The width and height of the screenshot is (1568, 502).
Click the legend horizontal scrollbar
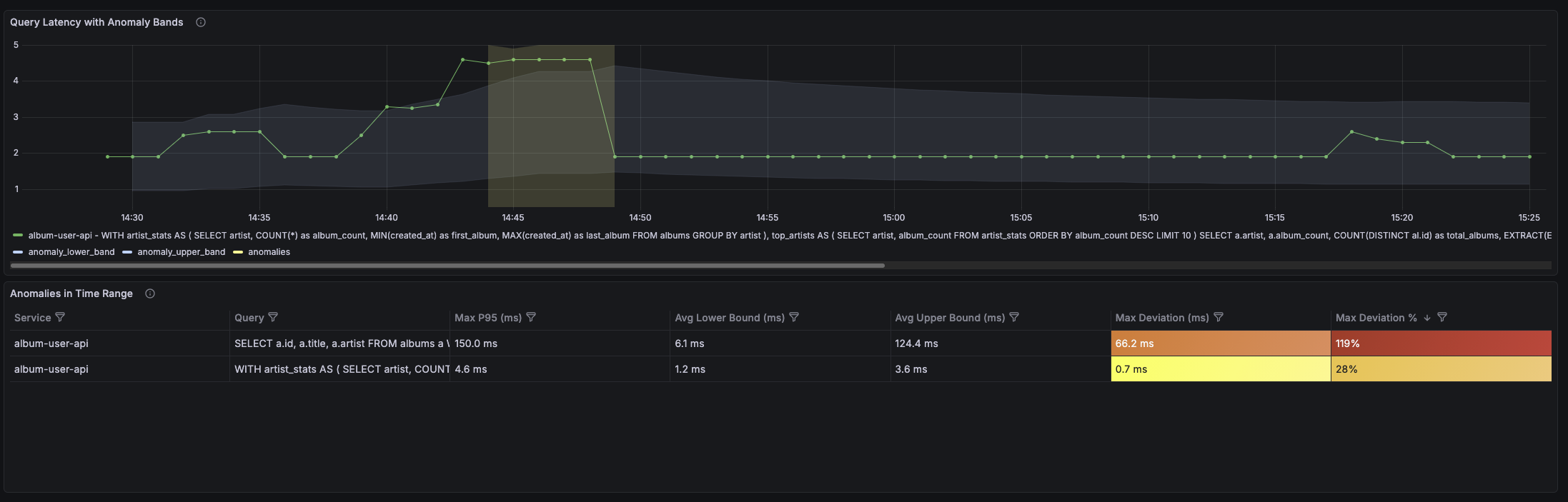point(447,266)
